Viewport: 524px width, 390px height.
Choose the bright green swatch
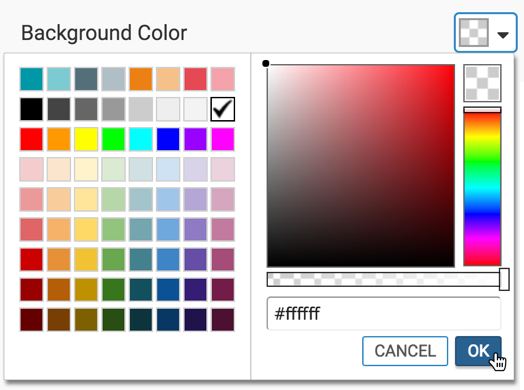(113, 139)
